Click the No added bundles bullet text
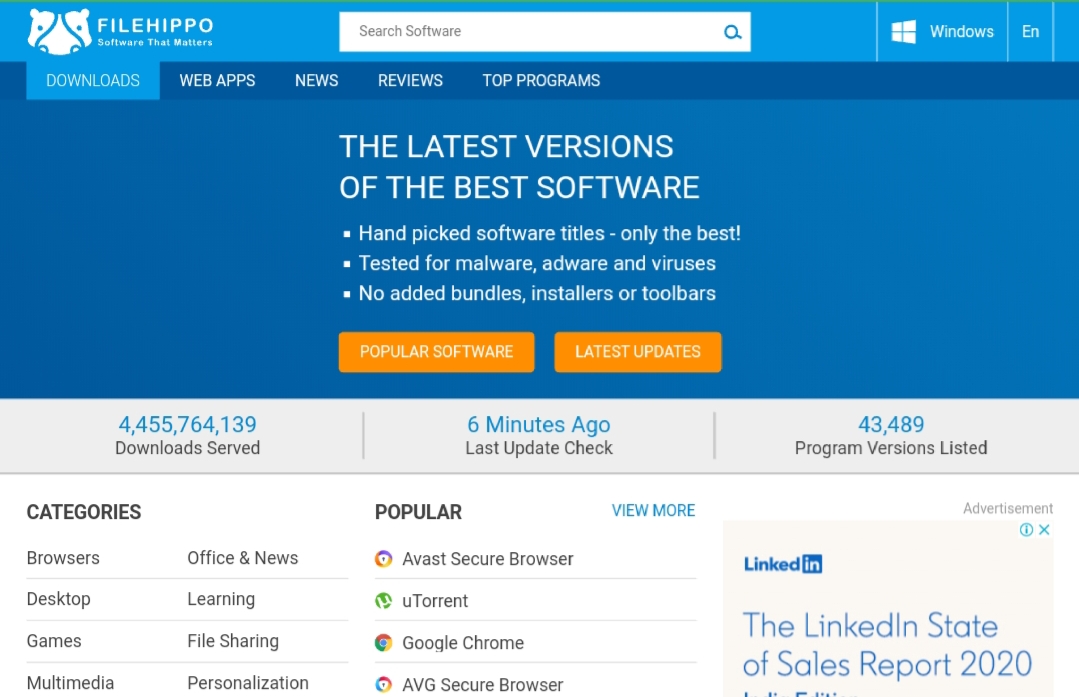This screenshot has height=697, width=1079. 537,293
